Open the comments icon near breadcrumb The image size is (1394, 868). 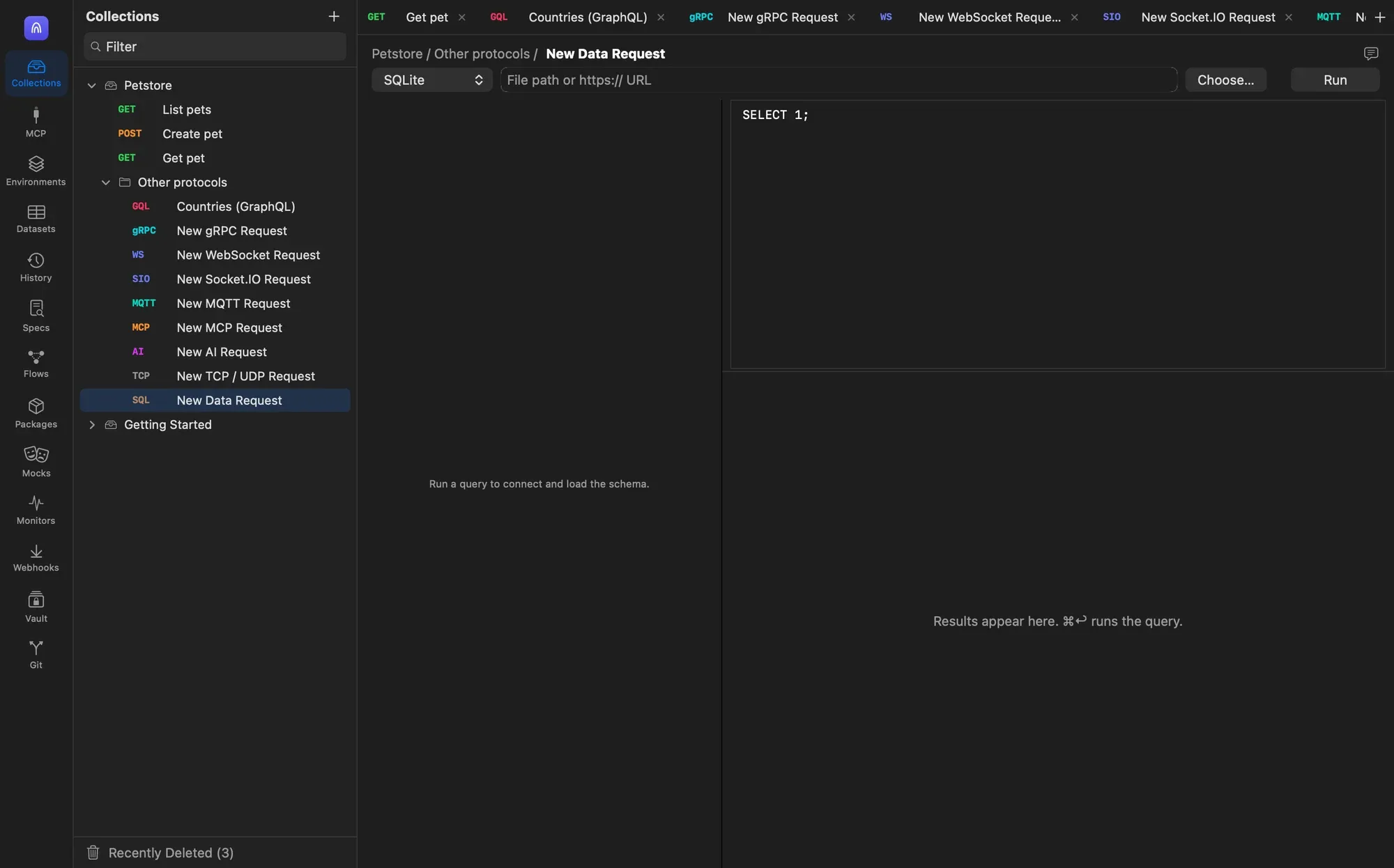[x=1370, y=54]
